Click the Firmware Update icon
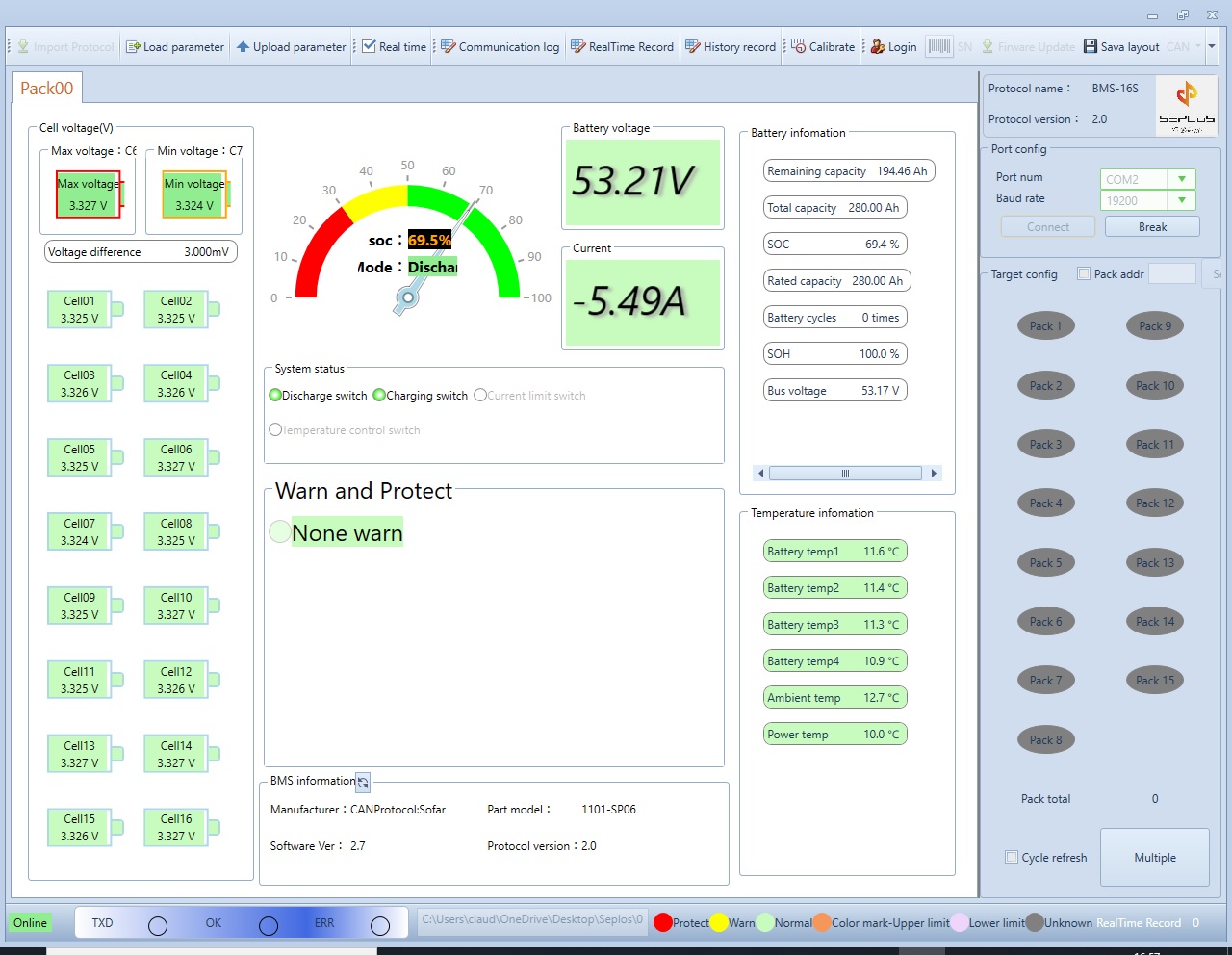The height and width of the screenshot is (955, 1232). pyautogui.click(x=988, y=46)
